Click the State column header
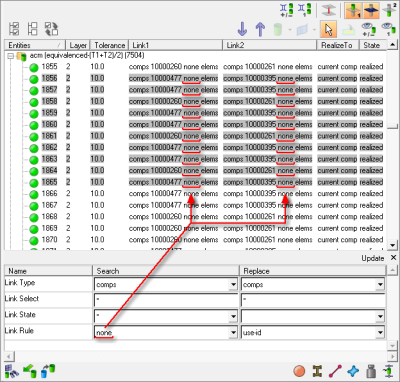Screen dimensions: 400x382 373,45
